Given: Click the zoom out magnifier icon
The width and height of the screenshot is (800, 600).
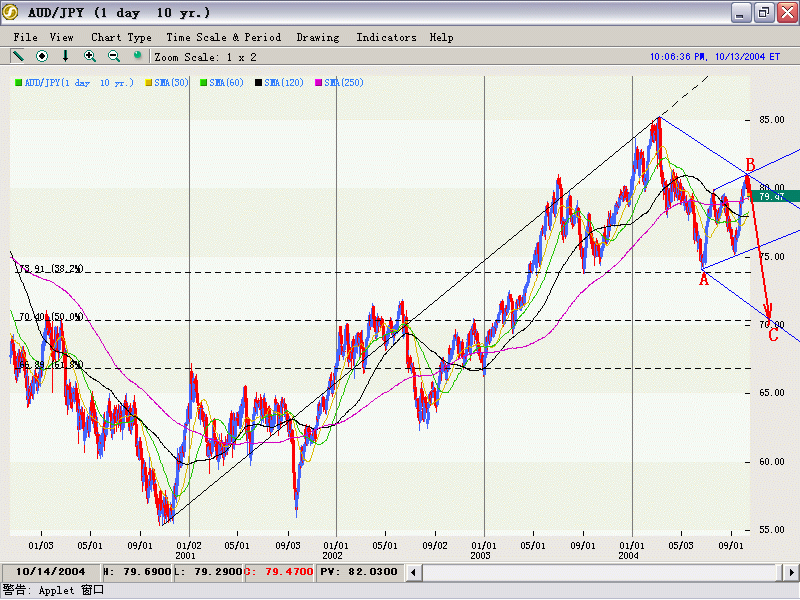Looking at the screenshot, I should (x=114, y=57).
